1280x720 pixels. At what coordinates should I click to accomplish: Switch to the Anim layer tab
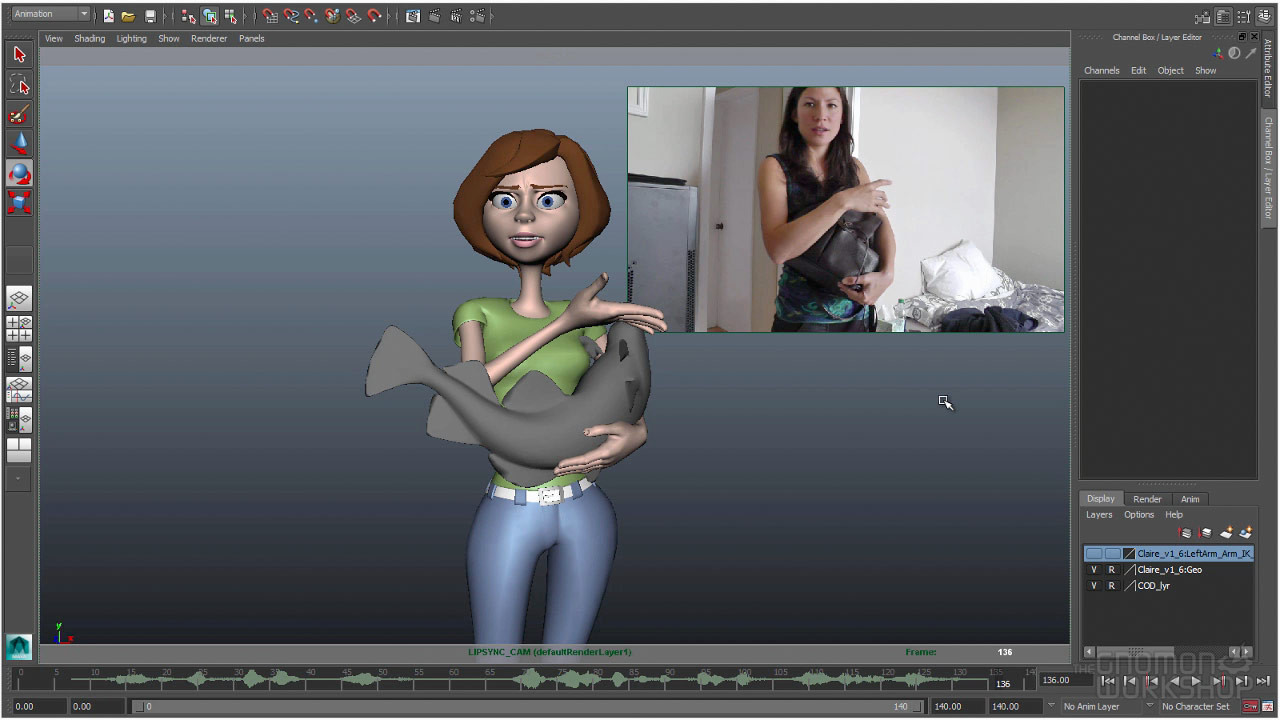click(x=1189, y=499)
